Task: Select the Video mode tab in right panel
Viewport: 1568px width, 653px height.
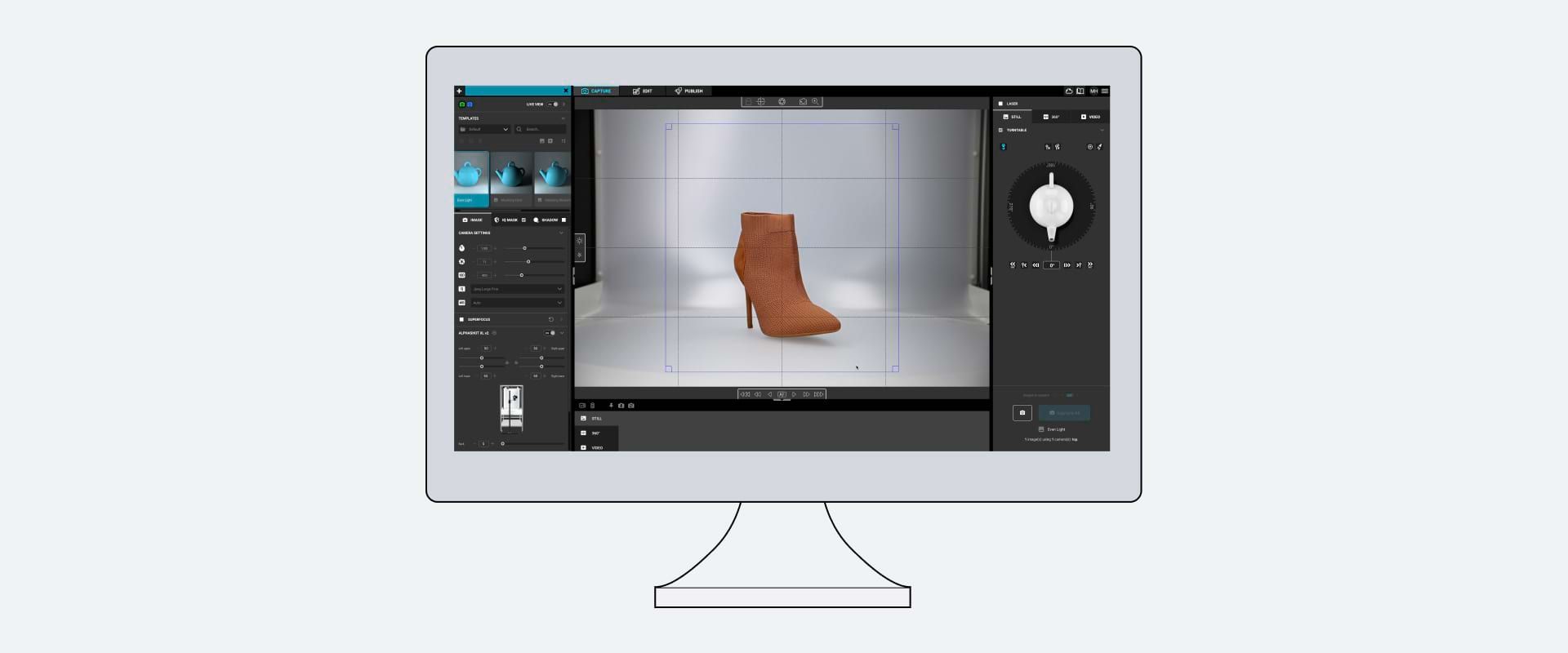Action: pyautogui.click(x=1090, y=117)
